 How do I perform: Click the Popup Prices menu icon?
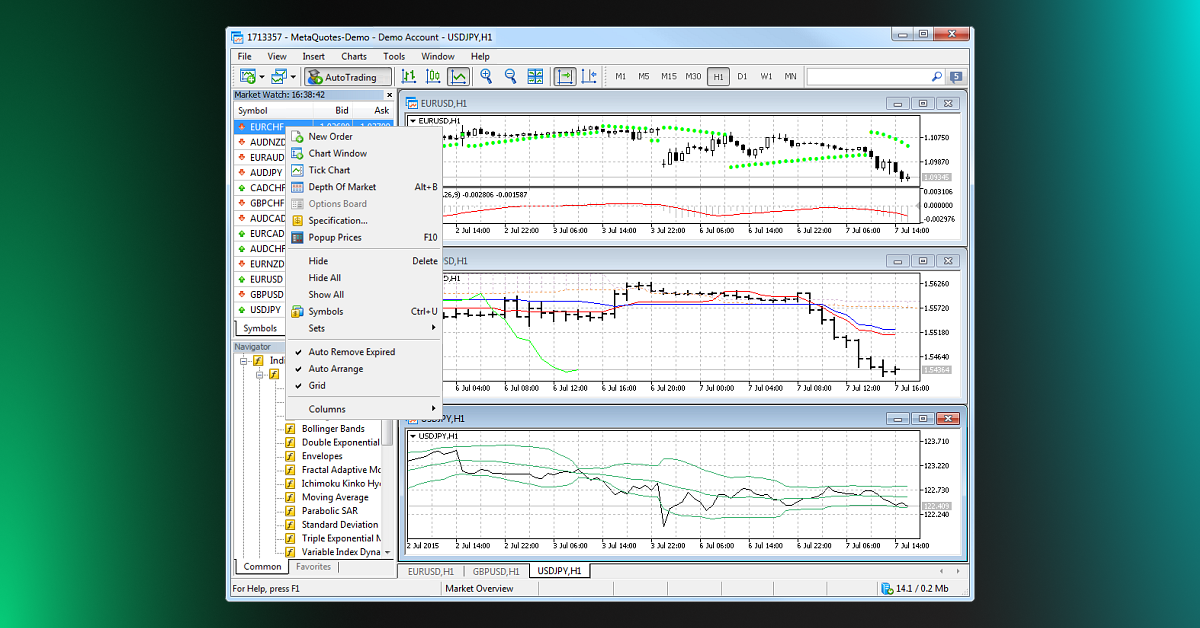[x=297, y=238]
